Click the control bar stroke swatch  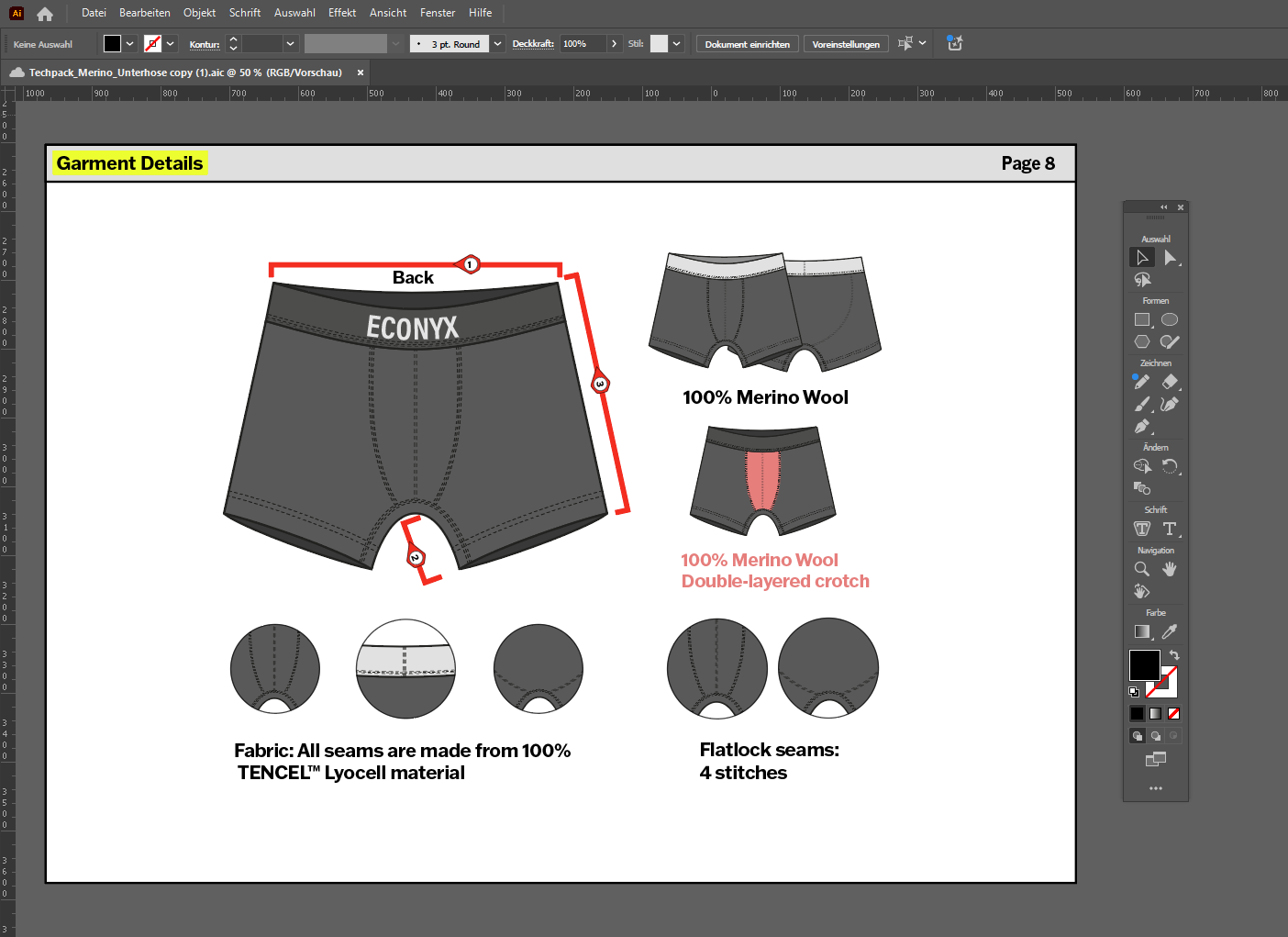[x=153, y=44]
